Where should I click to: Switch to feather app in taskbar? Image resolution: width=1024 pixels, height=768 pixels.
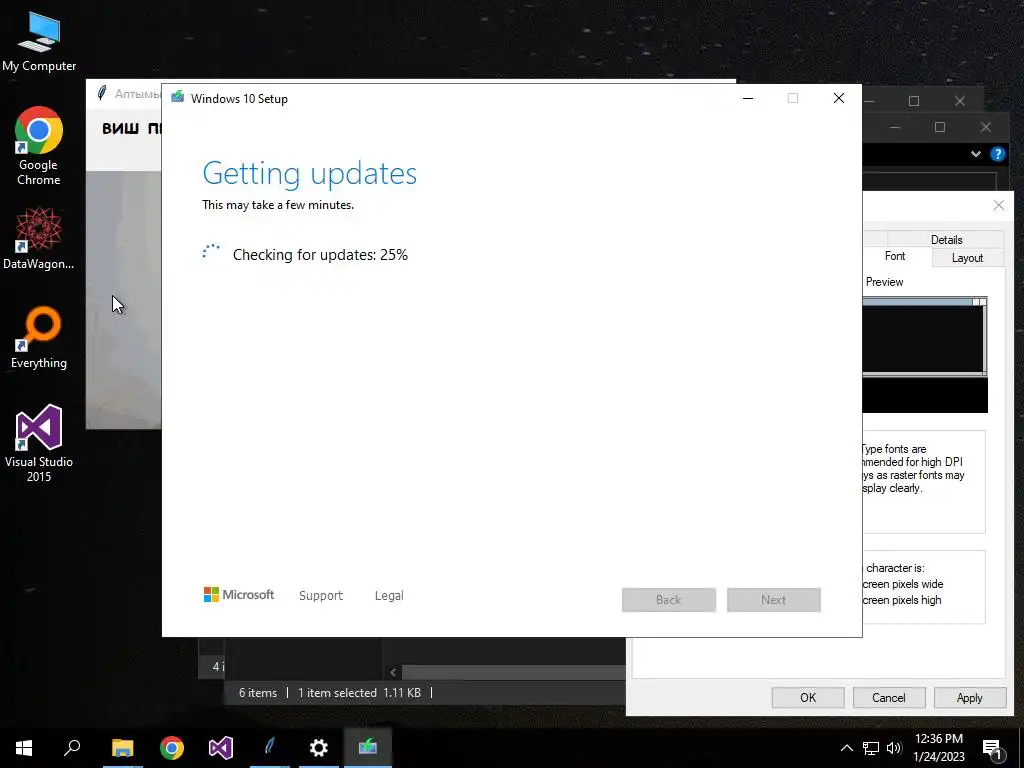coord(270,748)
